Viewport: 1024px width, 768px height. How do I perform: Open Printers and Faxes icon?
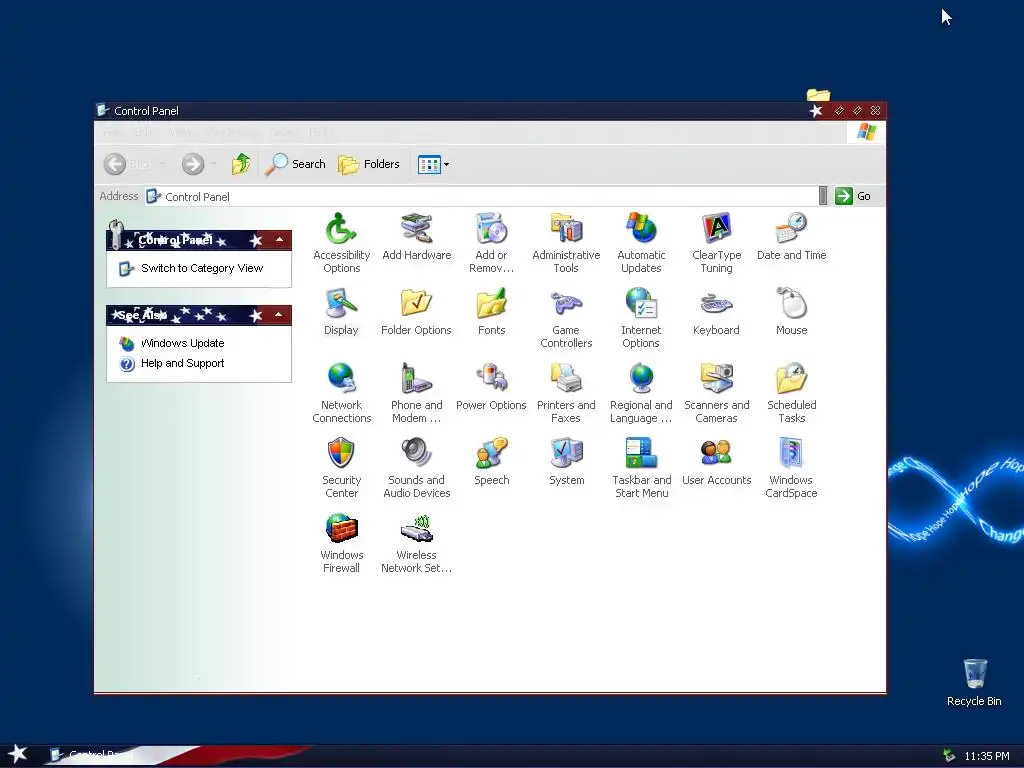point(566,392)
